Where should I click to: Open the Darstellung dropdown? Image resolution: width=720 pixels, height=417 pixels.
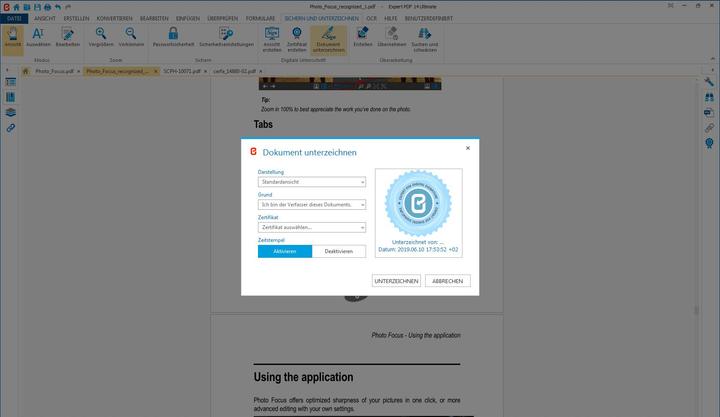[312, 182]
